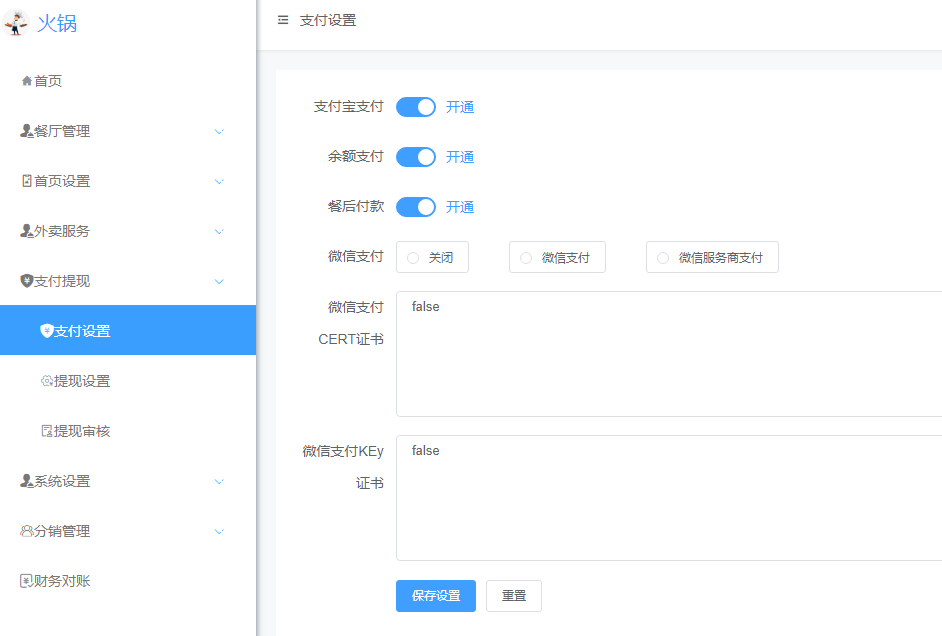Toggle the 餐后付款 switch
The image size is (942, 636).
click(x=416, y=207)
